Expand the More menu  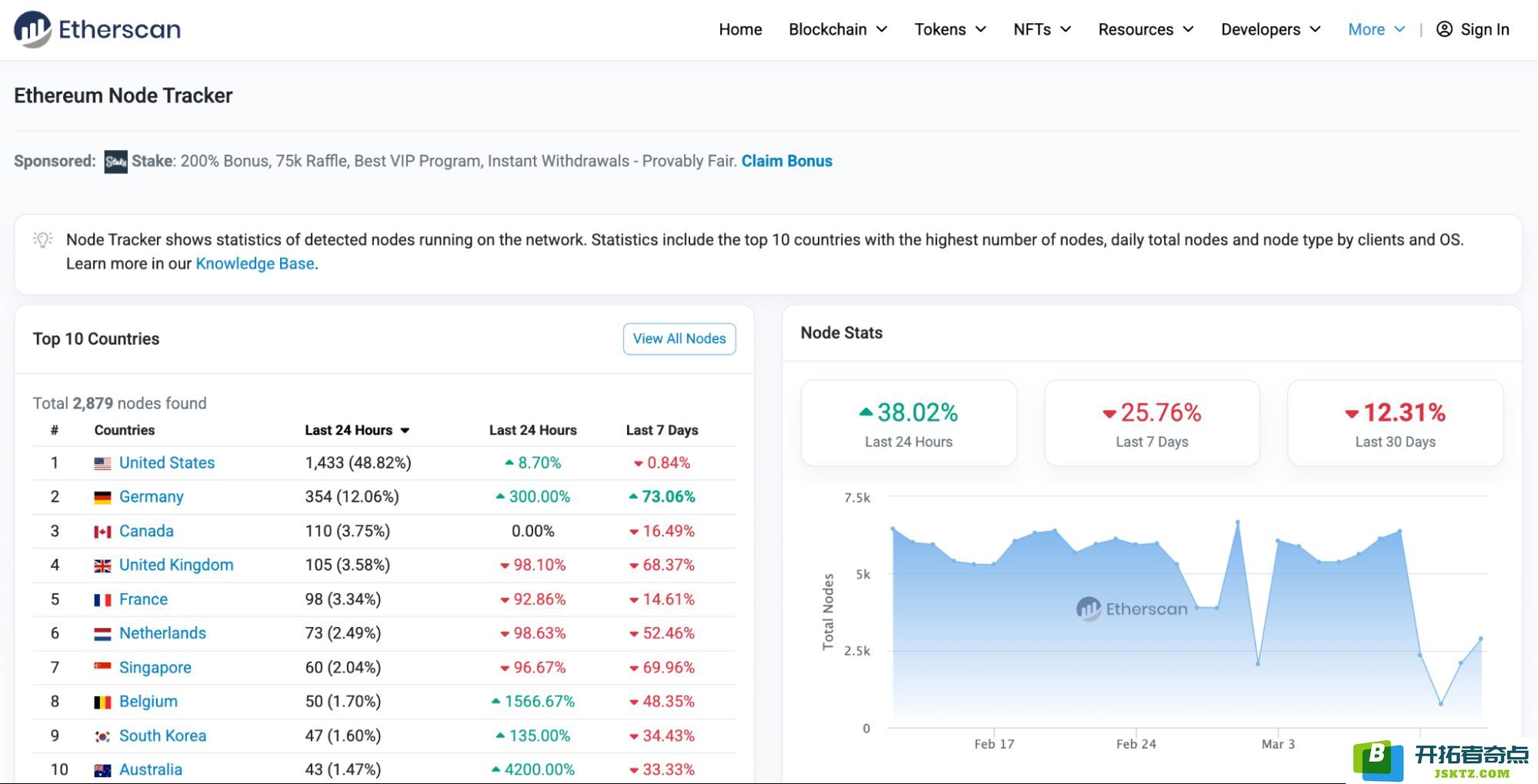point(1376,29)
